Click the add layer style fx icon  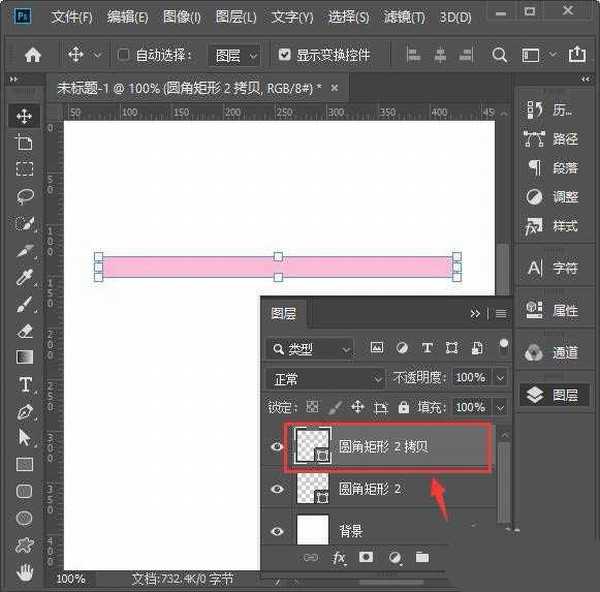pyautogui.click(x=339, y=558)
